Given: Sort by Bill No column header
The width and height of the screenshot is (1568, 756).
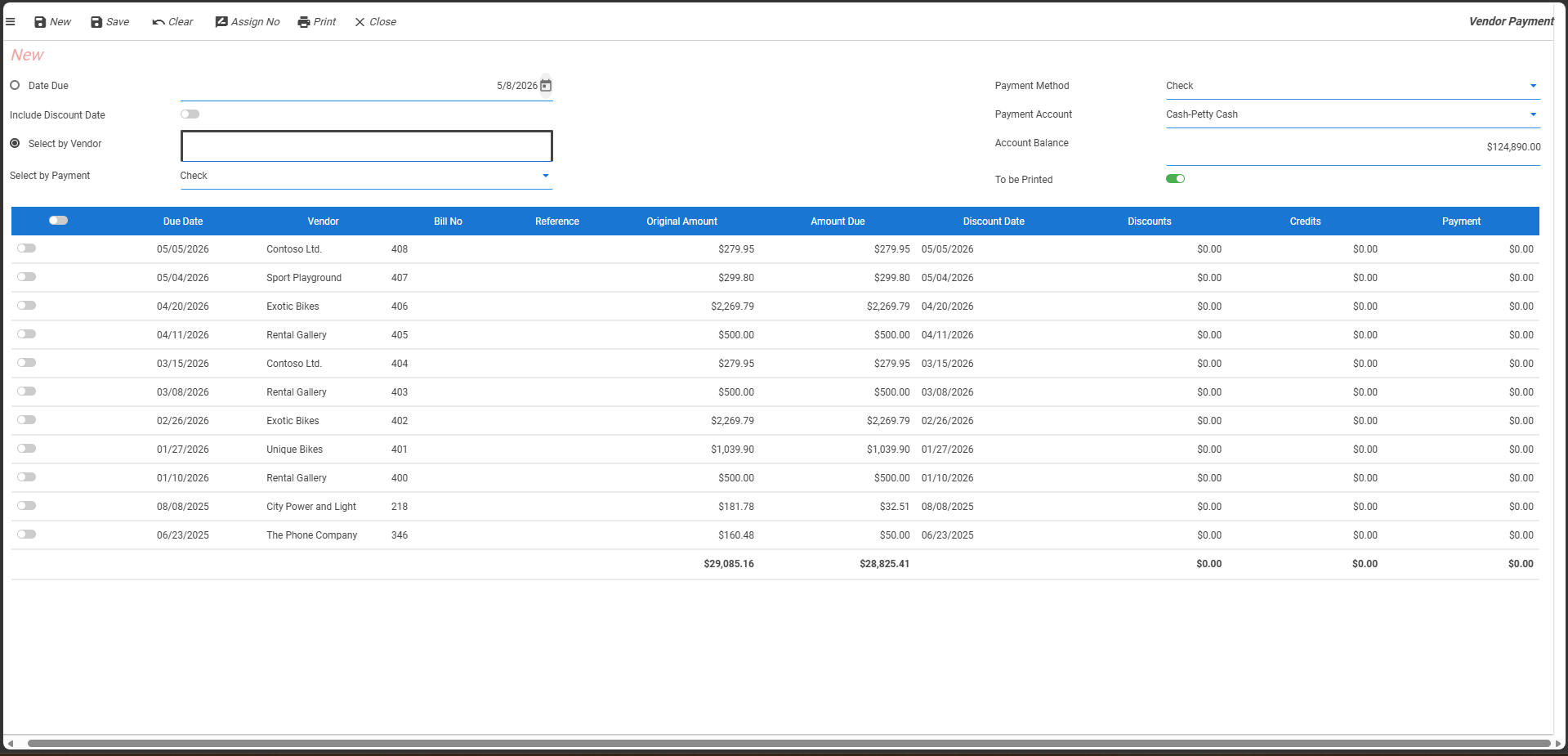Looking at the screenshot, I should 448,221.
